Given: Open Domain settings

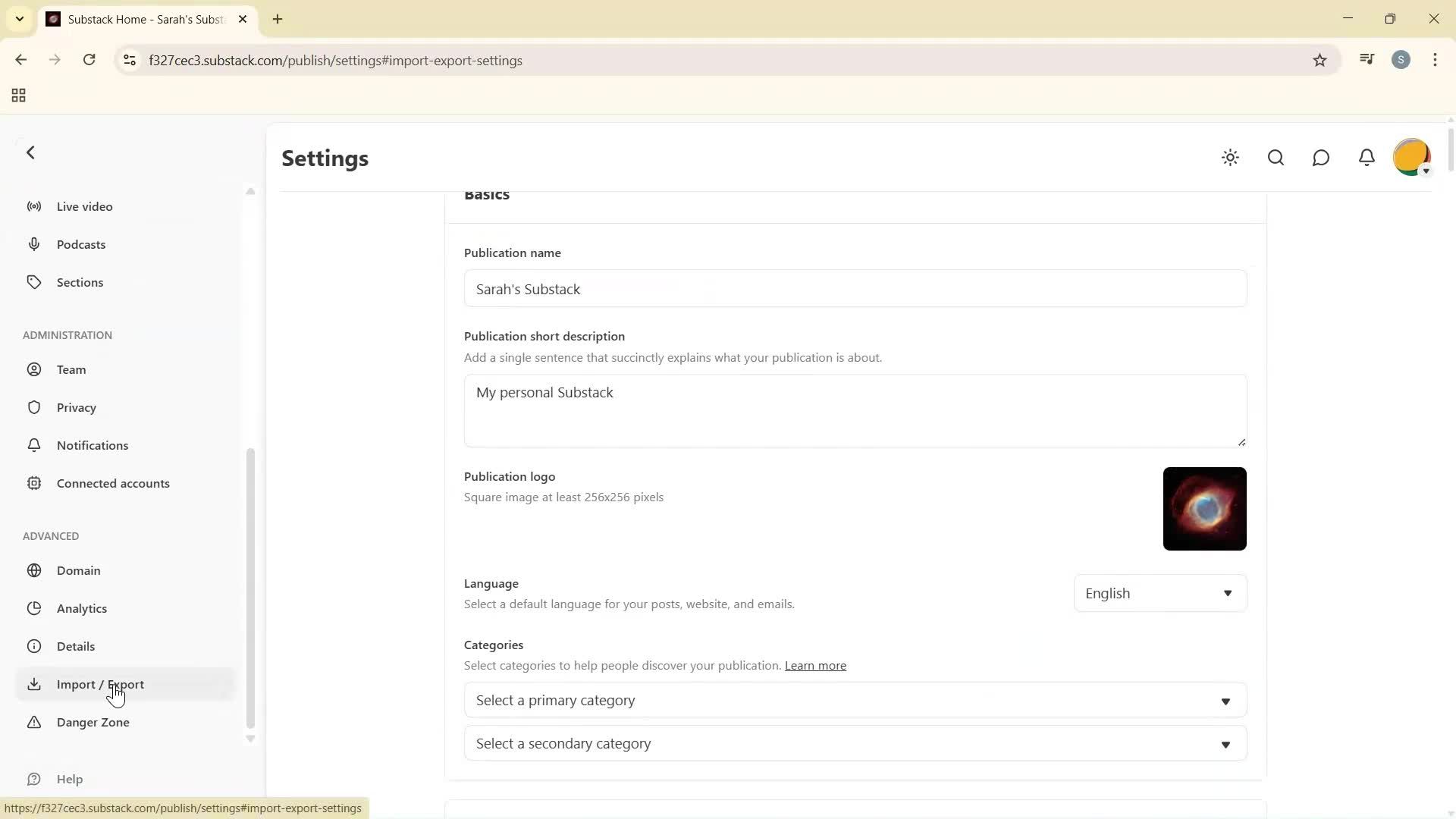Looking at the screenshot, I should tap(79, 570).
